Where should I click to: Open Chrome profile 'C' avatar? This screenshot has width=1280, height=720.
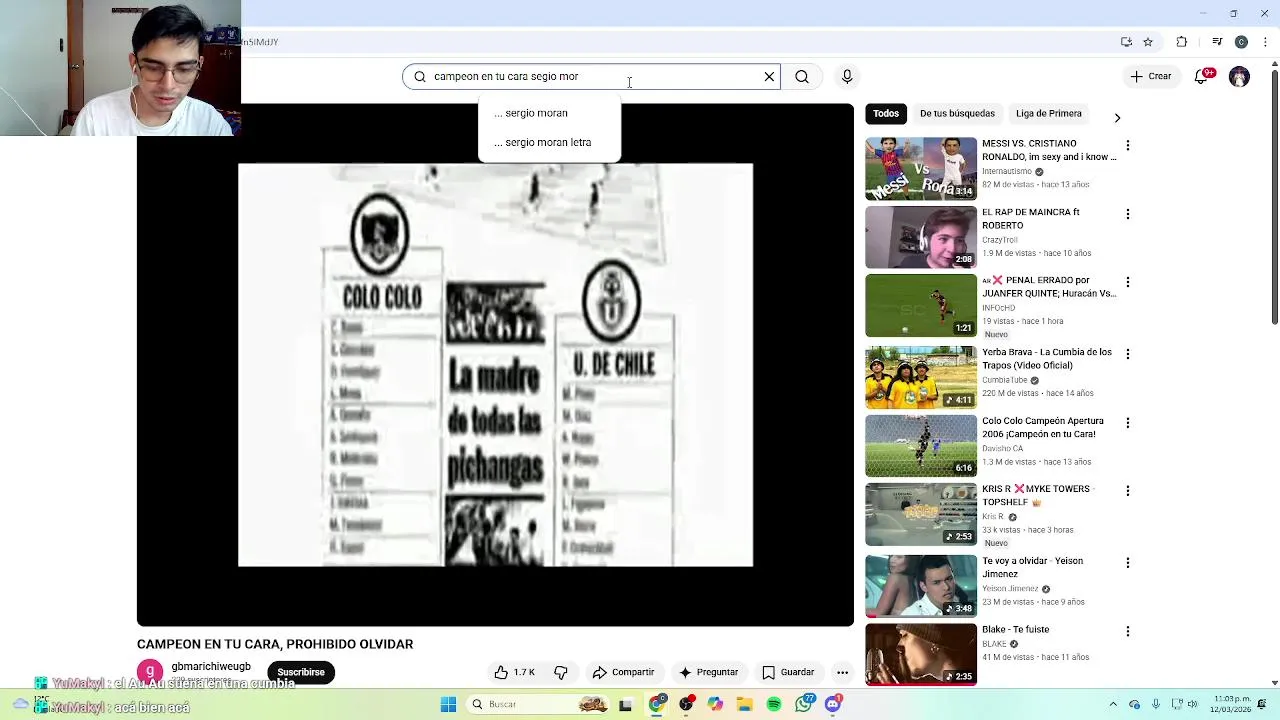(1241, 42)
